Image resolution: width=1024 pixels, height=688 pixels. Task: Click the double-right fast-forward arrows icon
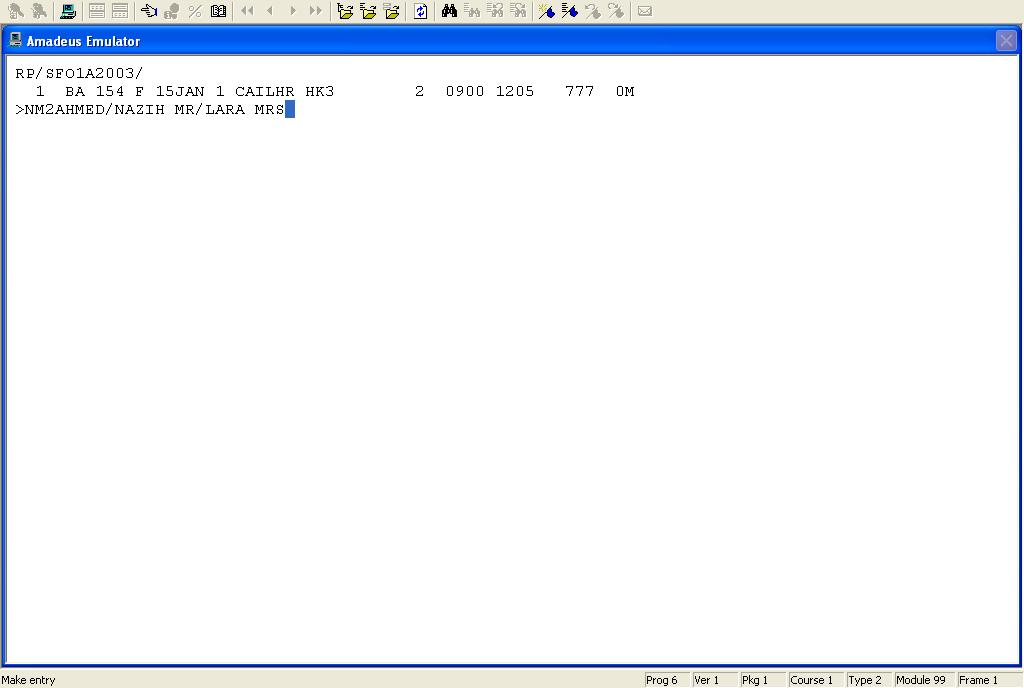[315, 11]
